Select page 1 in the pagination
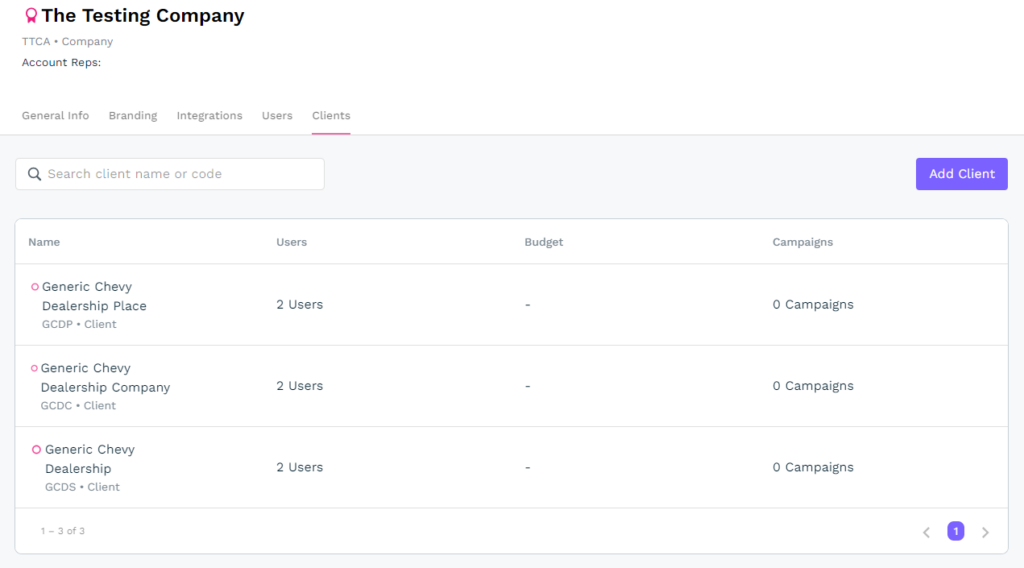The width and height of the screenshot is (1024, 568). pos(955,531)
